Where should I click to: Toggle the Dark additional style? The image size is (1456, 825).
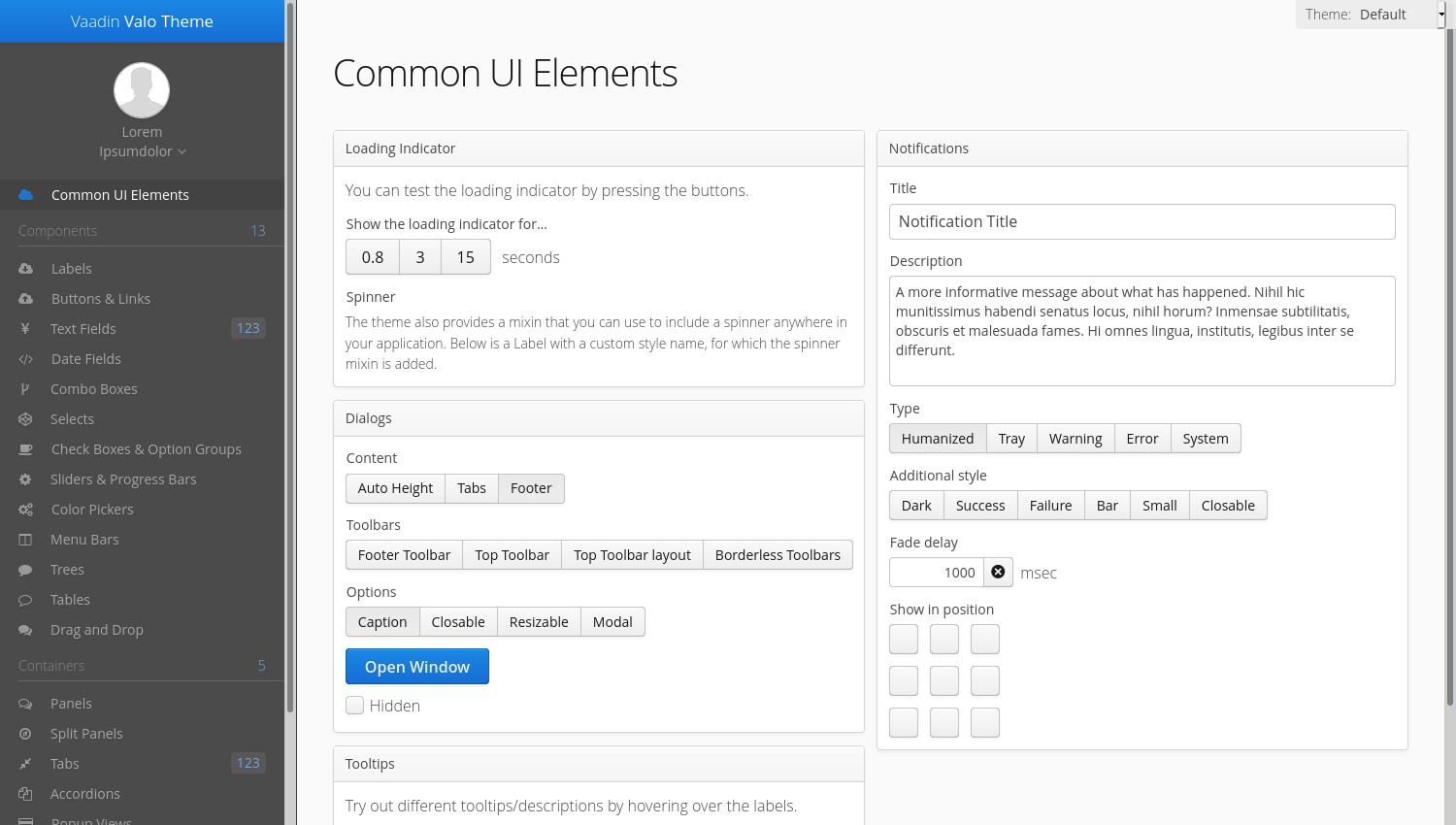click(916, 506)
